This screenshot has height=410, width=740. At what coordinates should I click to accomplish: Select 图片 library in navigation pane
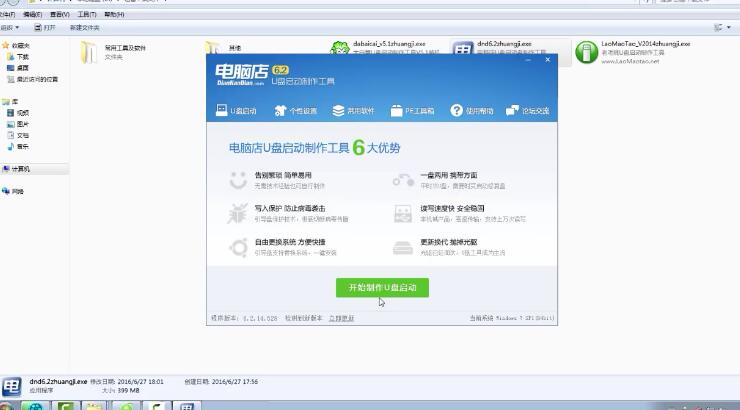click(x=18, y=124)
